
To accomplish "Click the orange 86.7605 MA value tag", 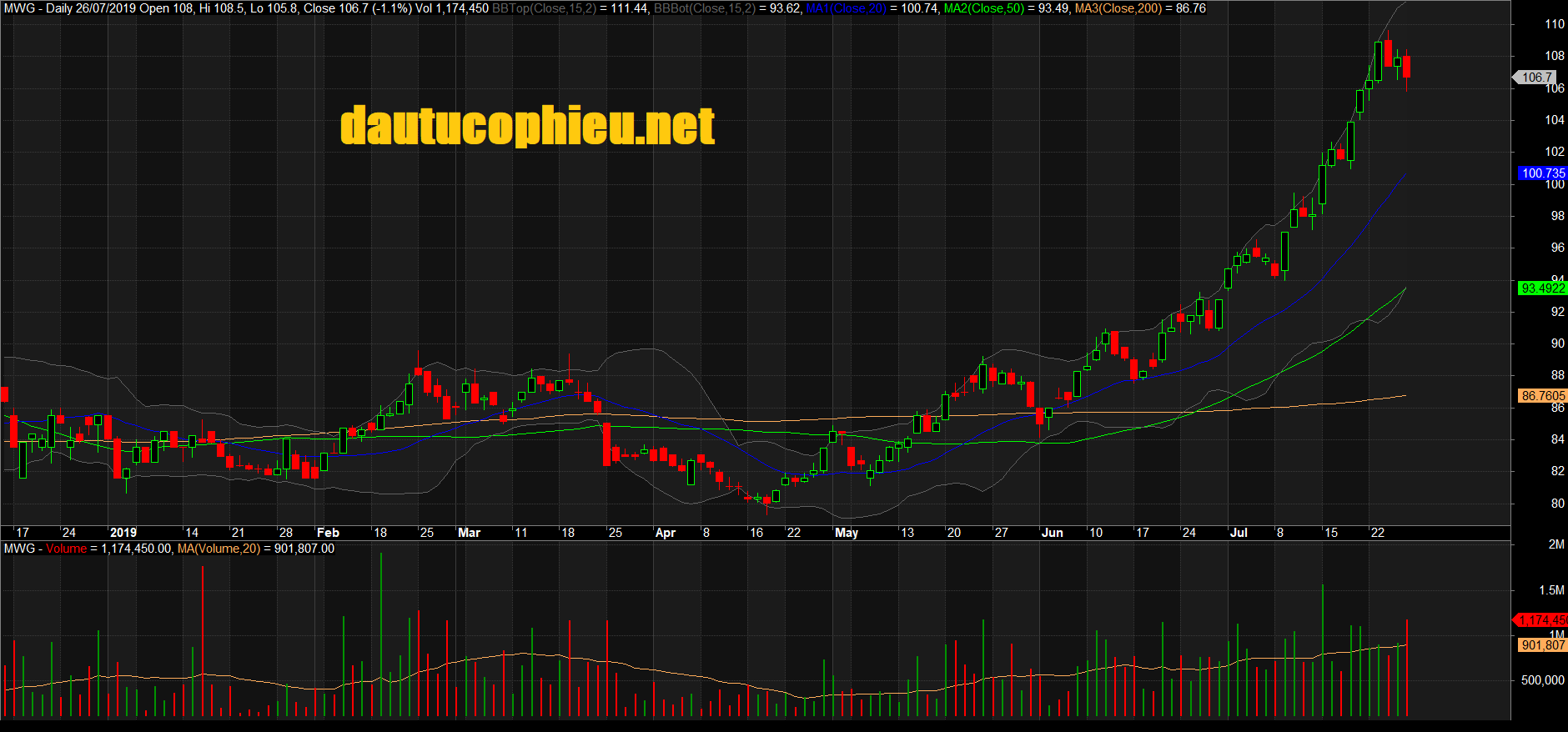I will 1542,396.
